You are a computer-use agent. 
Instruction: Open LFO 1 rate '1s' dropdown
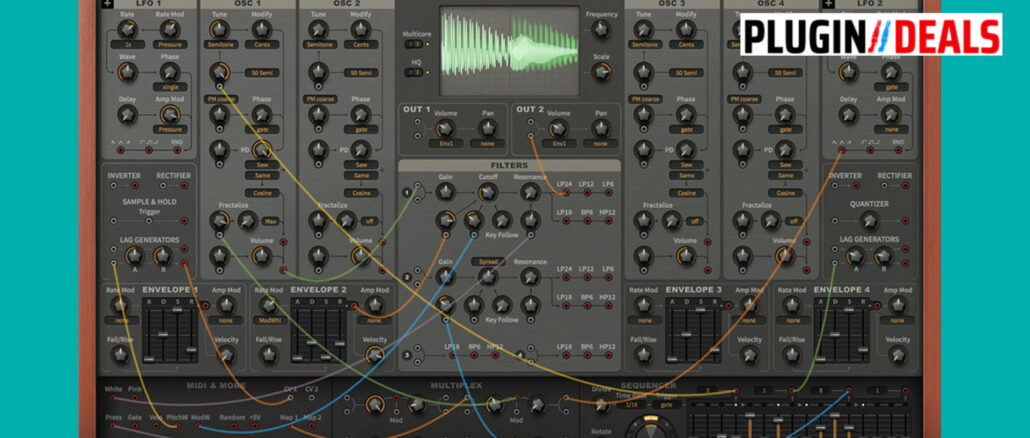pos(127,45)
